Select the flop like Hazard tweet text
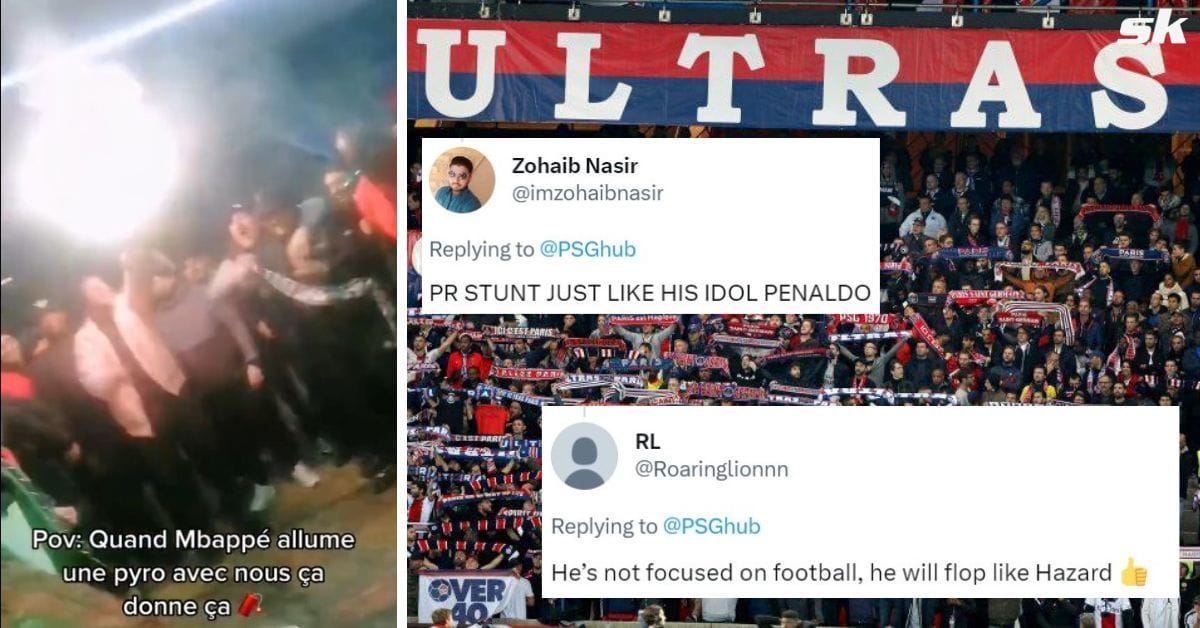This screenshot has height=628, width=1200. [831, 573]
